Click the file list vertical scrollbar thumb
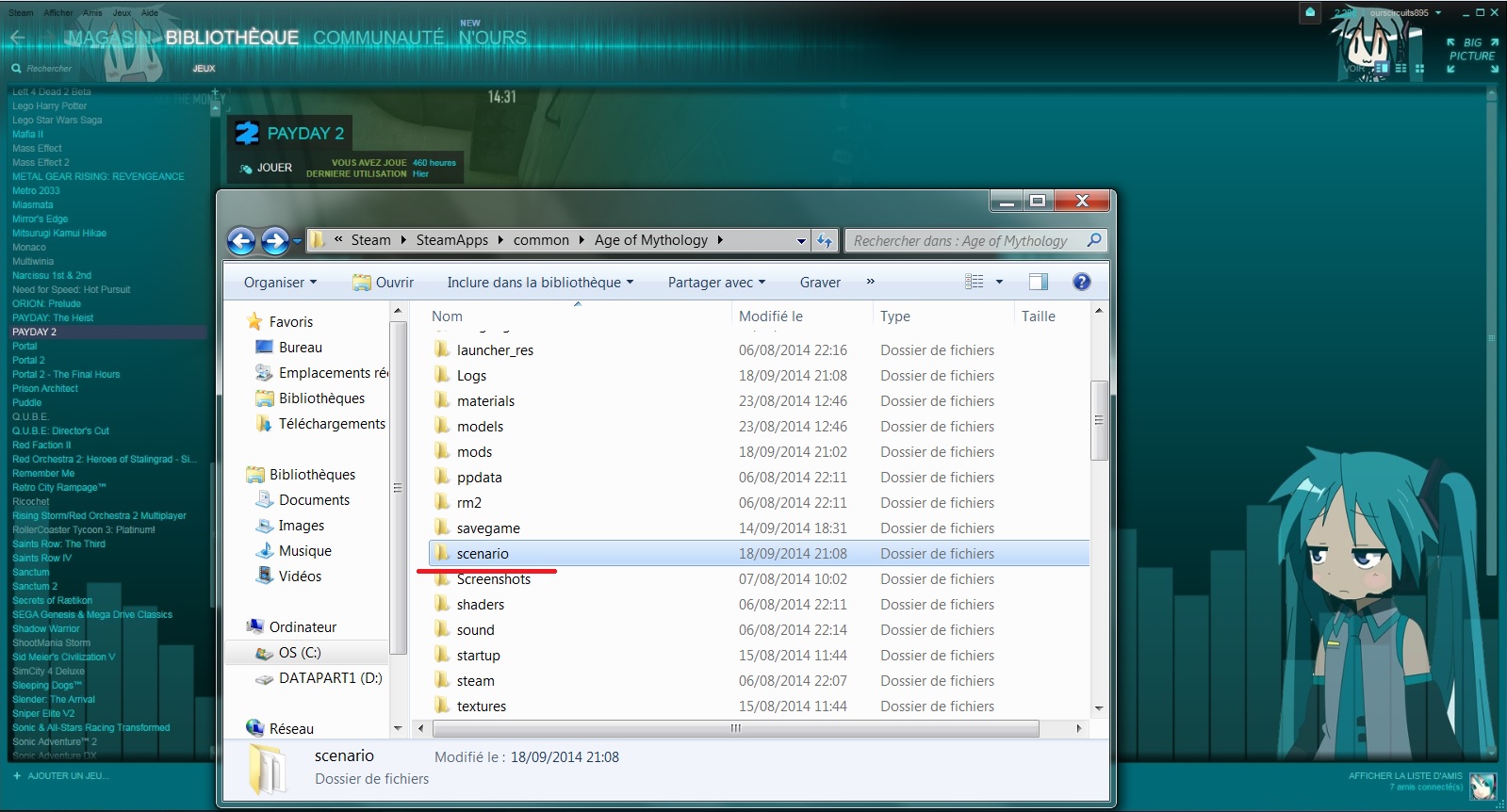The width and height of the screenshot is (1507, 812). coord(1099,420)
